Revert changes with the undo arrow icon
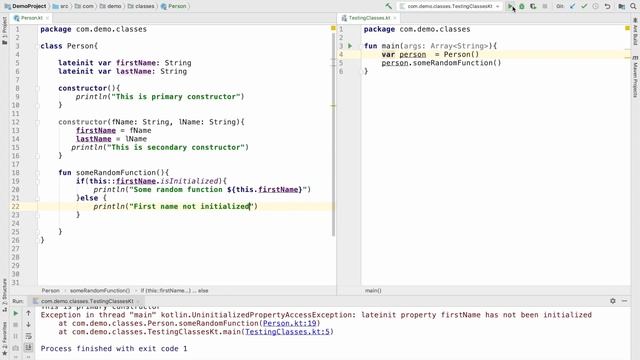Image resolution: width=640 pixels, height=360 pixels. click(x=607, y=6)
